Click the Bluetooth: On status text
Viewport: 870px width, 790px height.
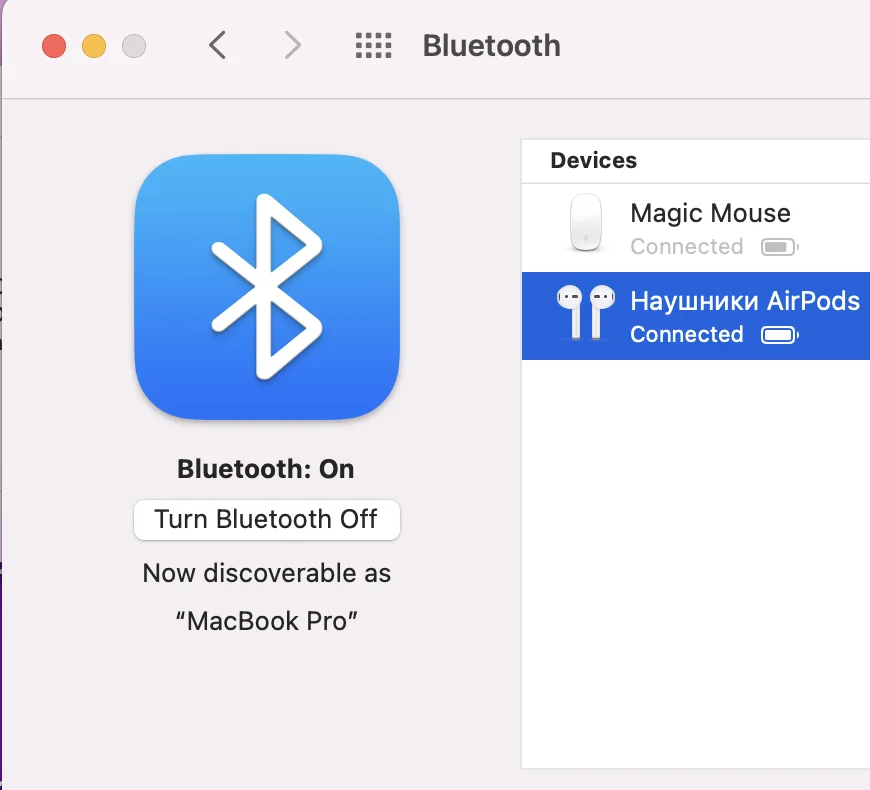[266, 469]
